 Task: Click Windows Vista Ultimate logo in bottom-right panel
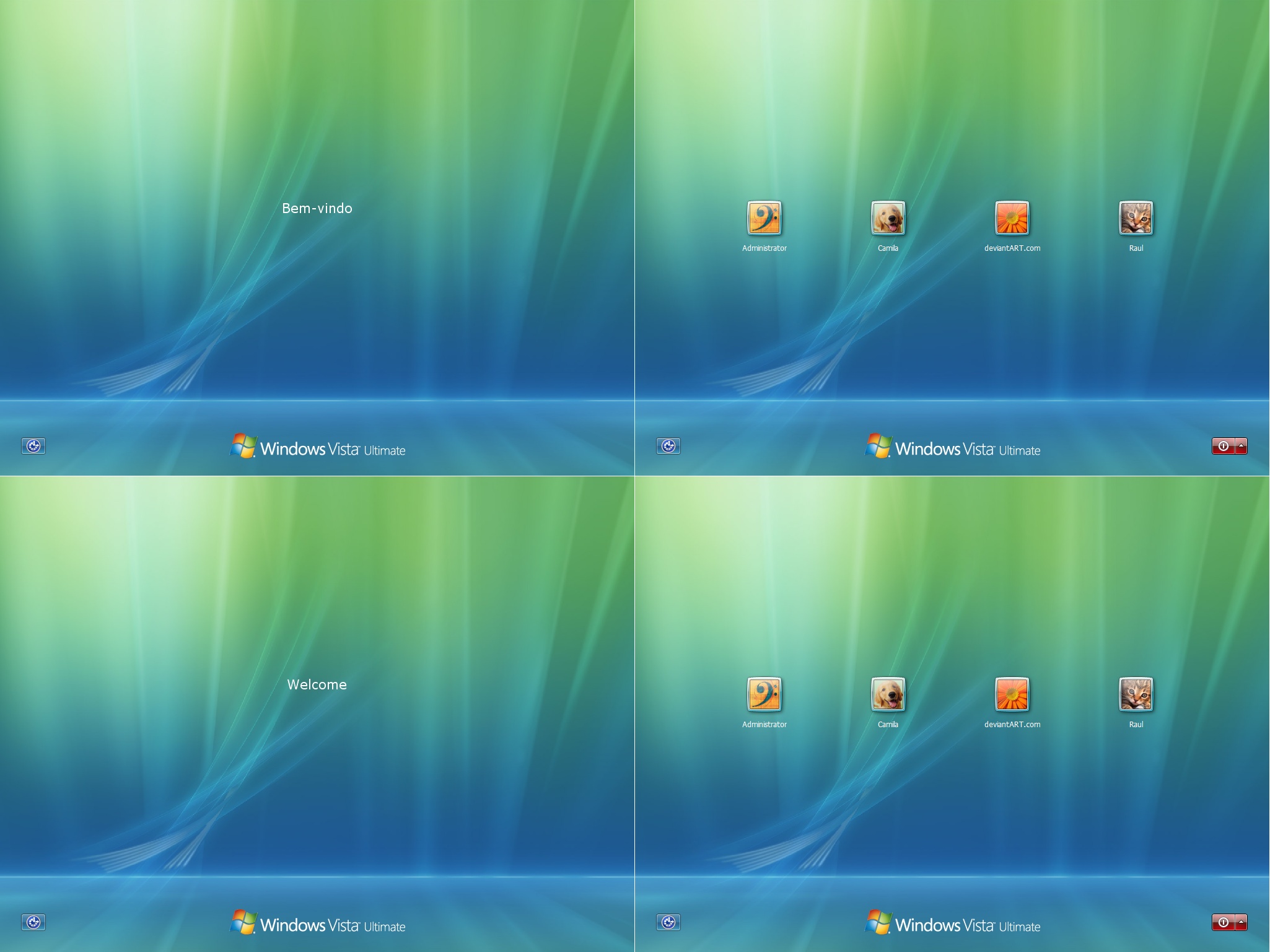pos(953,923)
